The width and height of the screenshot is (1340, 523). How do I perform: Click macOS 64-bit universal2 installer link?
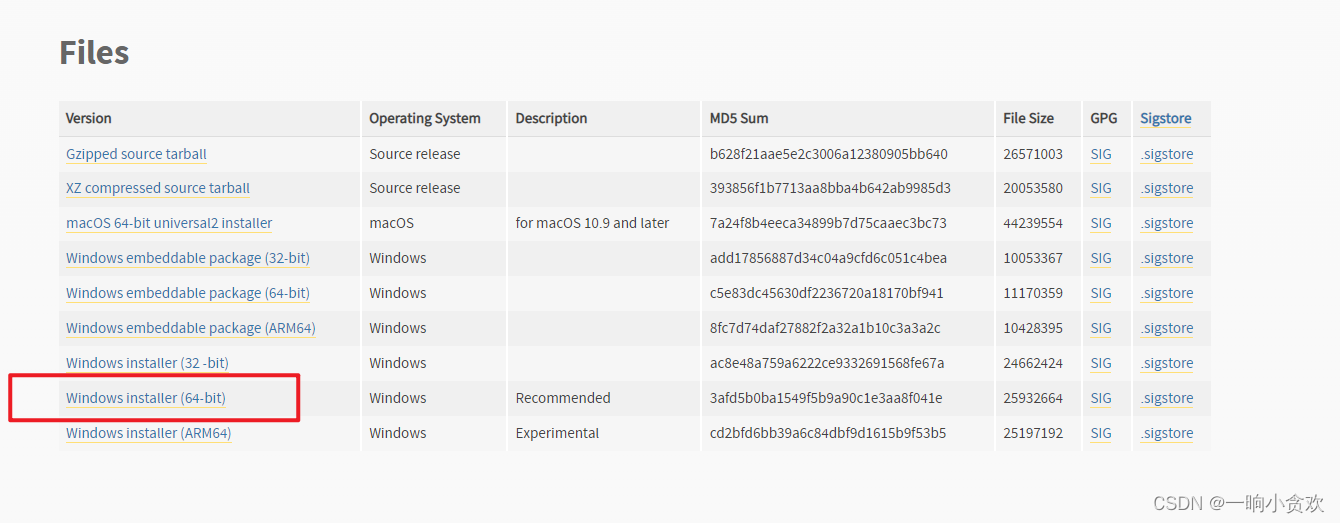tap(169, 223)
